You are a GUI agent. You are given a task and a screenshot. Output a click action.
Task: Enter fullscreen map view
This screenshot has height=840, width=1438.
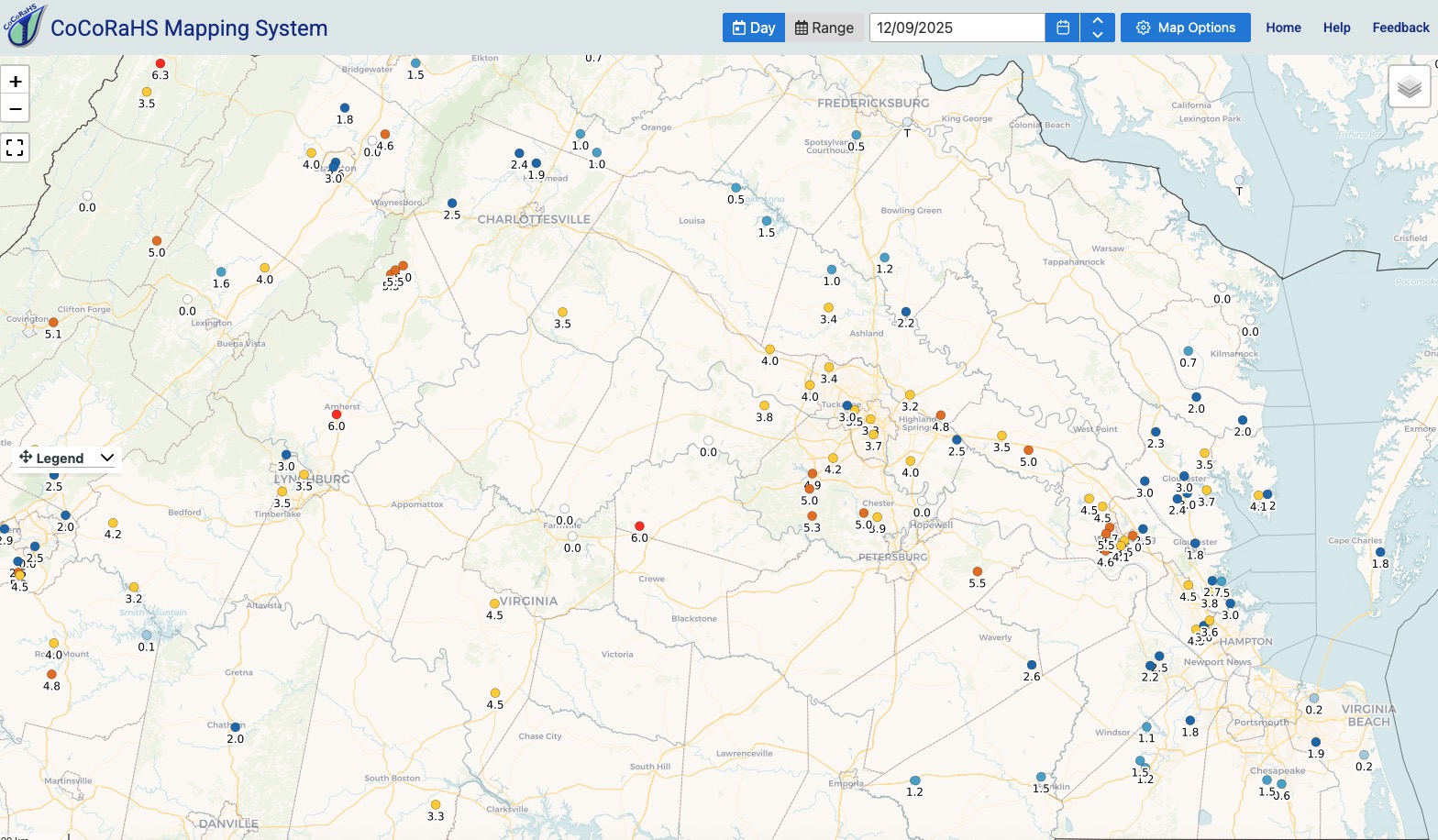tap(15, 148)
